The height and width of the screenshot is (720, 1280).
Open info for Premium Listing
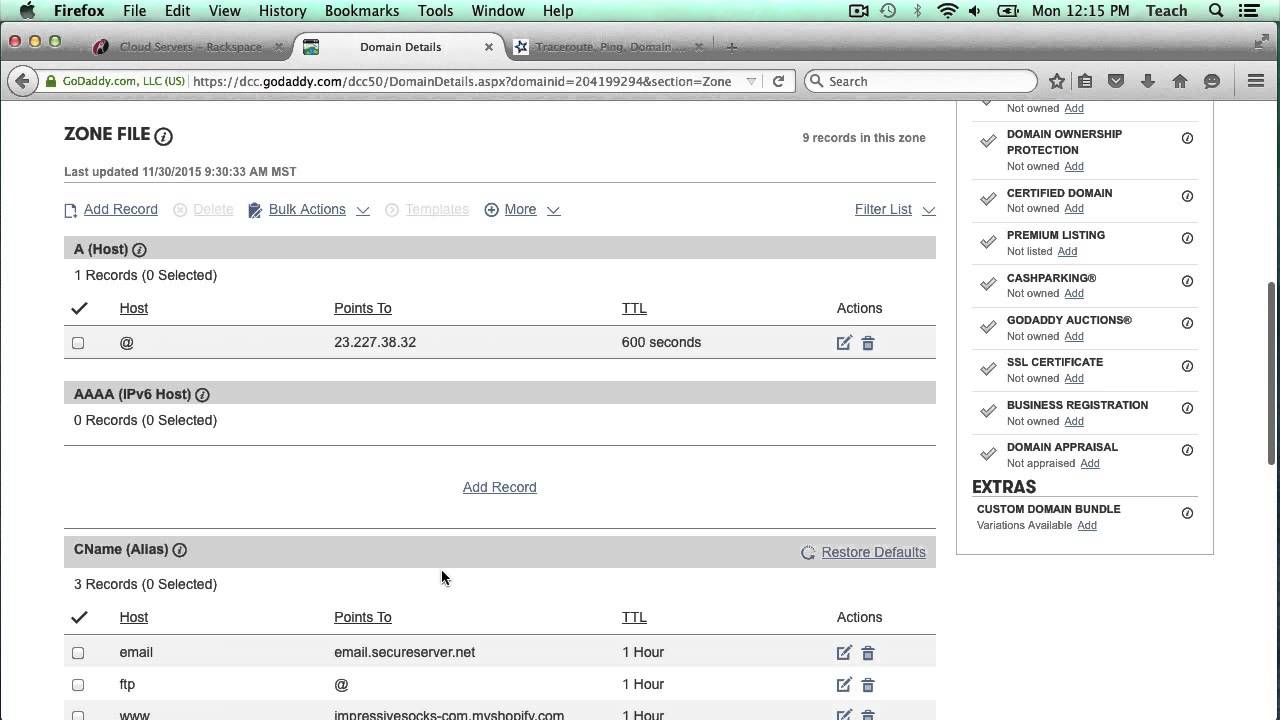[x=1187, y=238]
